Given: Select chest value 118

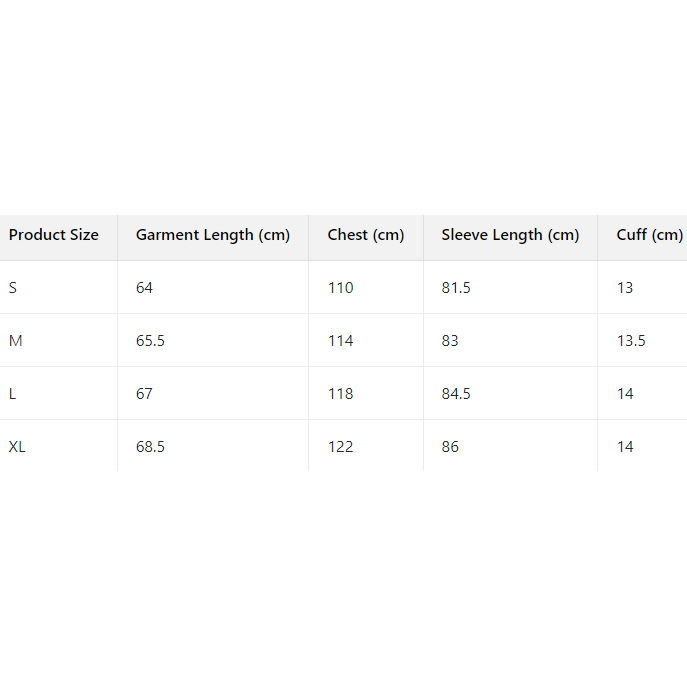Looking at the screenshot, I should 341,394.
